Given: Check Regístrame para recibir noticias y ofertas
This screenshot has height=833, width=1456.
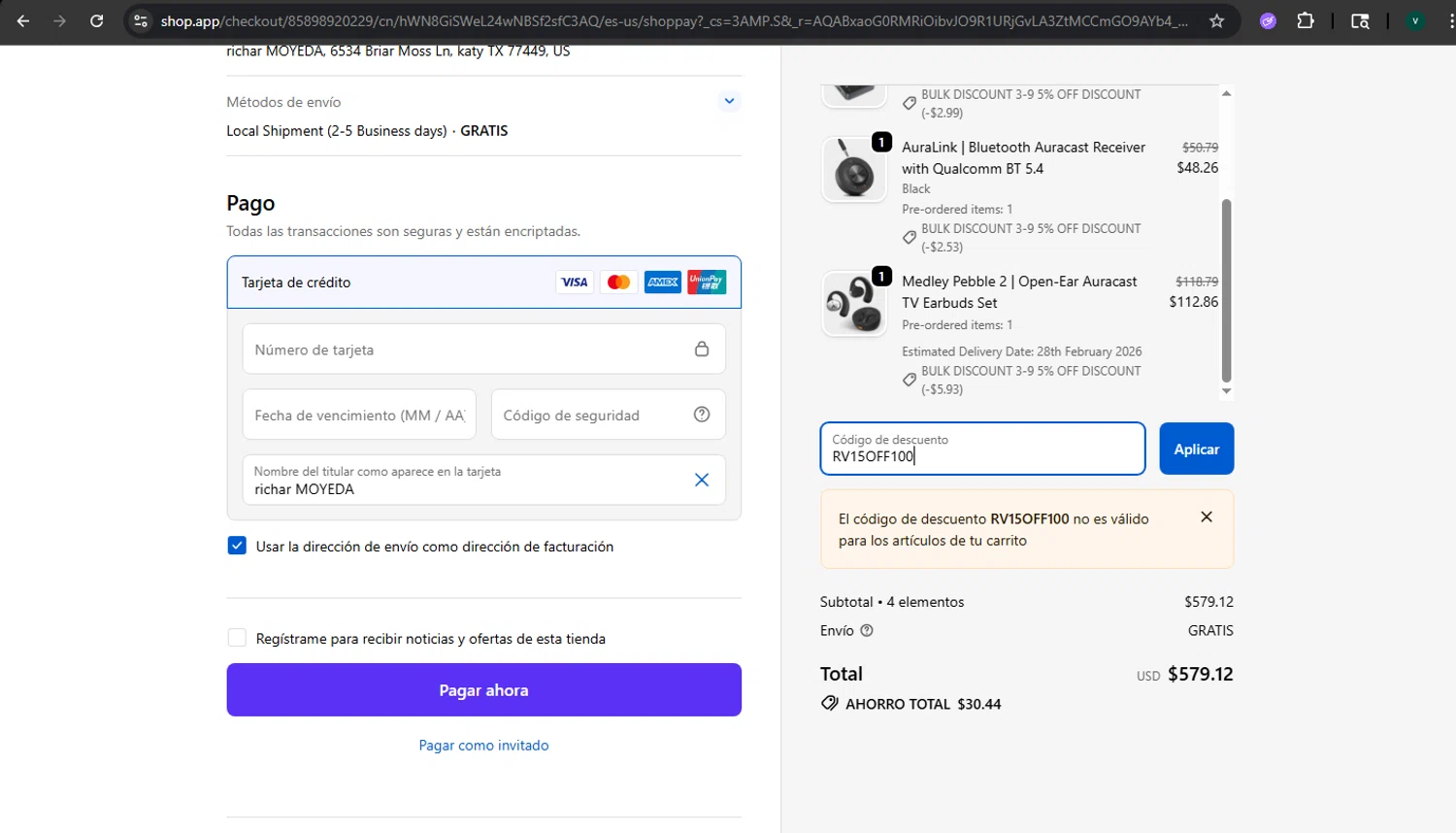Looking at the screenshot, I should 237,638.
